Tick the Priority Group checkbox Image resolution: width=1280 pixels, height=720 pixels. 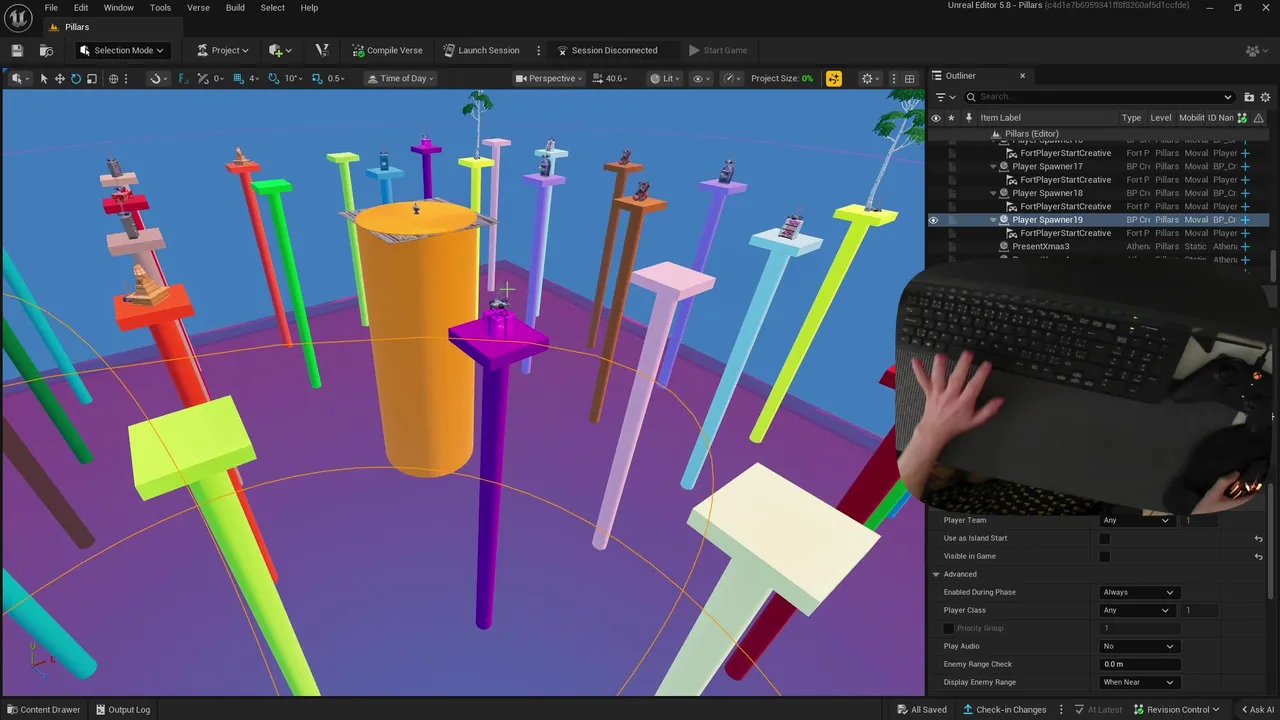pyautogui.click(x=949, y=628)
